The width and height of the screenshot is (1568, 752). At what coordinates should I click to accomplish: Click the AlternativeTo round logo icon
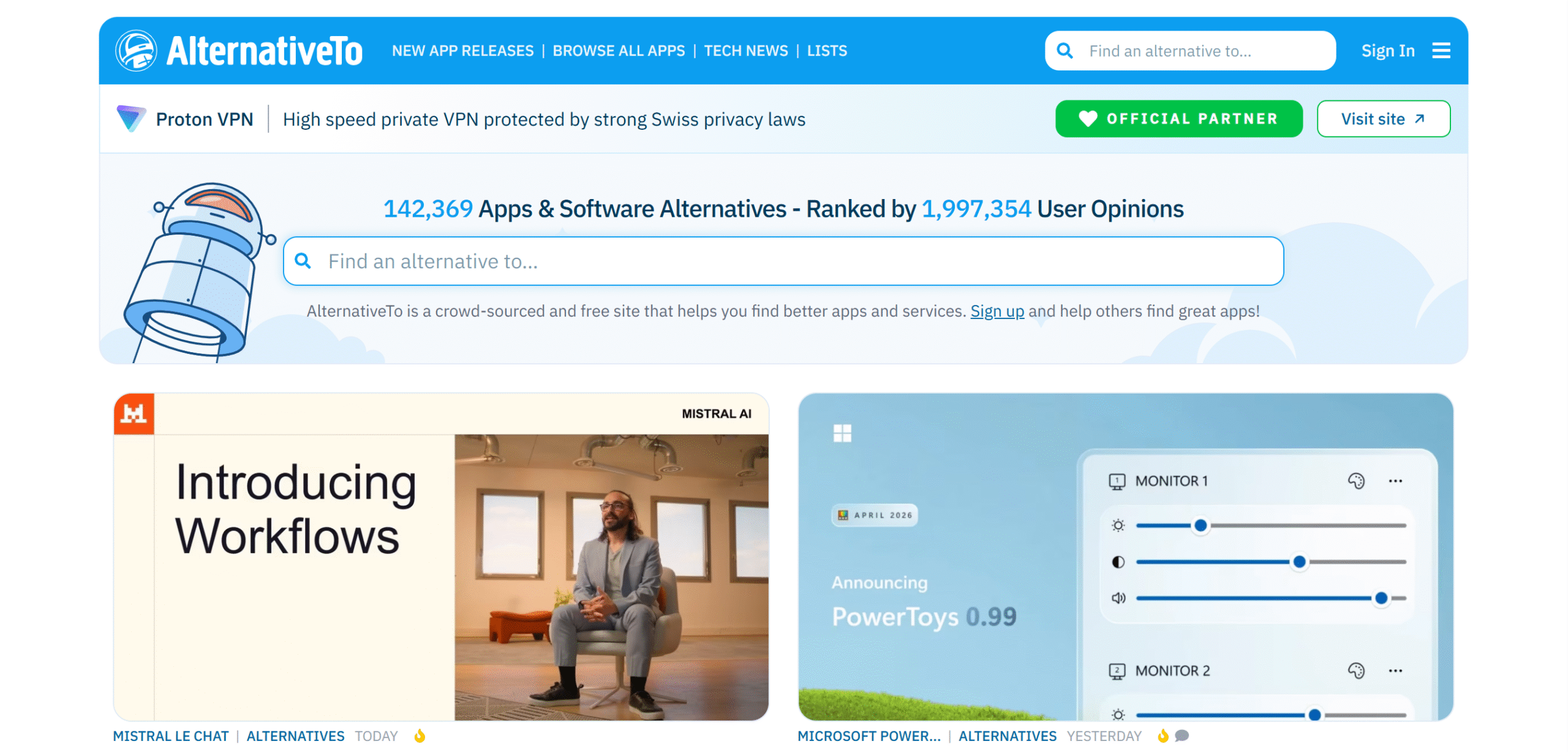click(136, 51)
